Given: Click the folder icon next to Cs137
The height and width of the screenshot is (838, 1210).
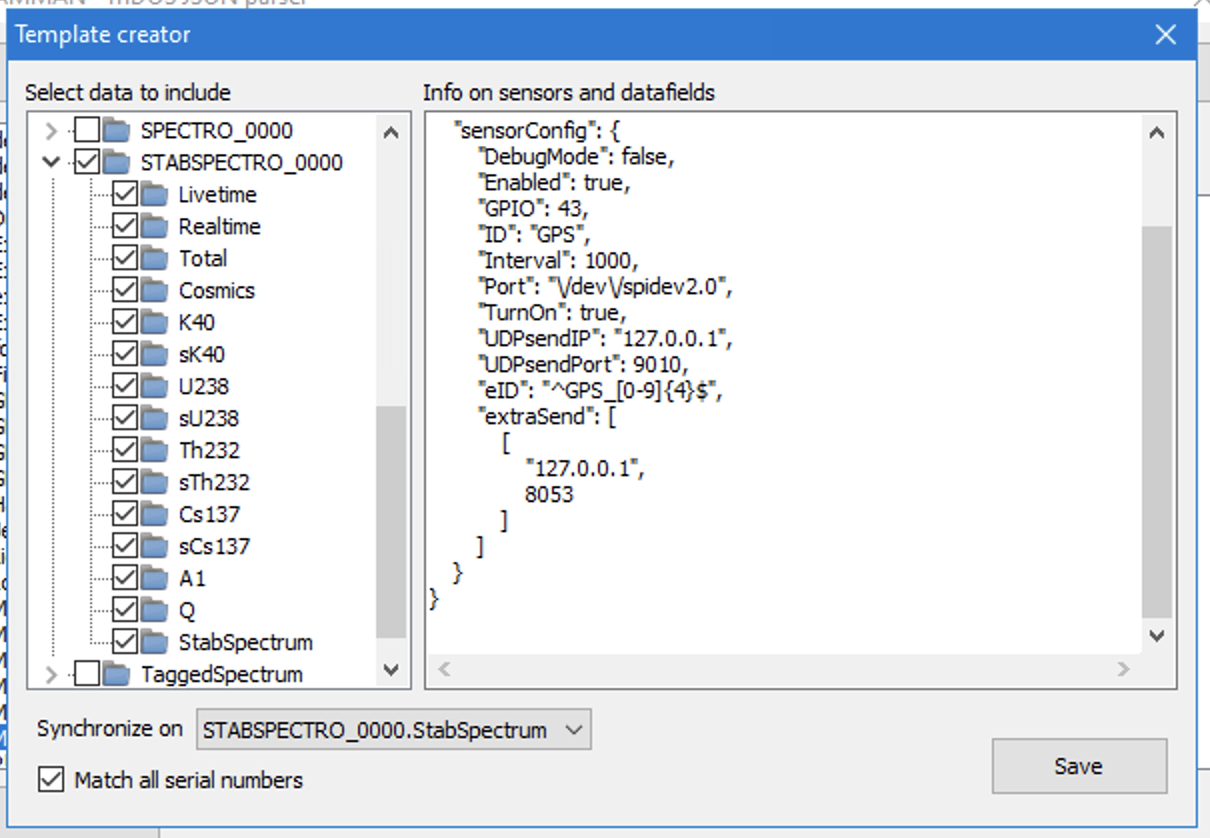Looking at the screenshot, I should (x=155, y=515).
